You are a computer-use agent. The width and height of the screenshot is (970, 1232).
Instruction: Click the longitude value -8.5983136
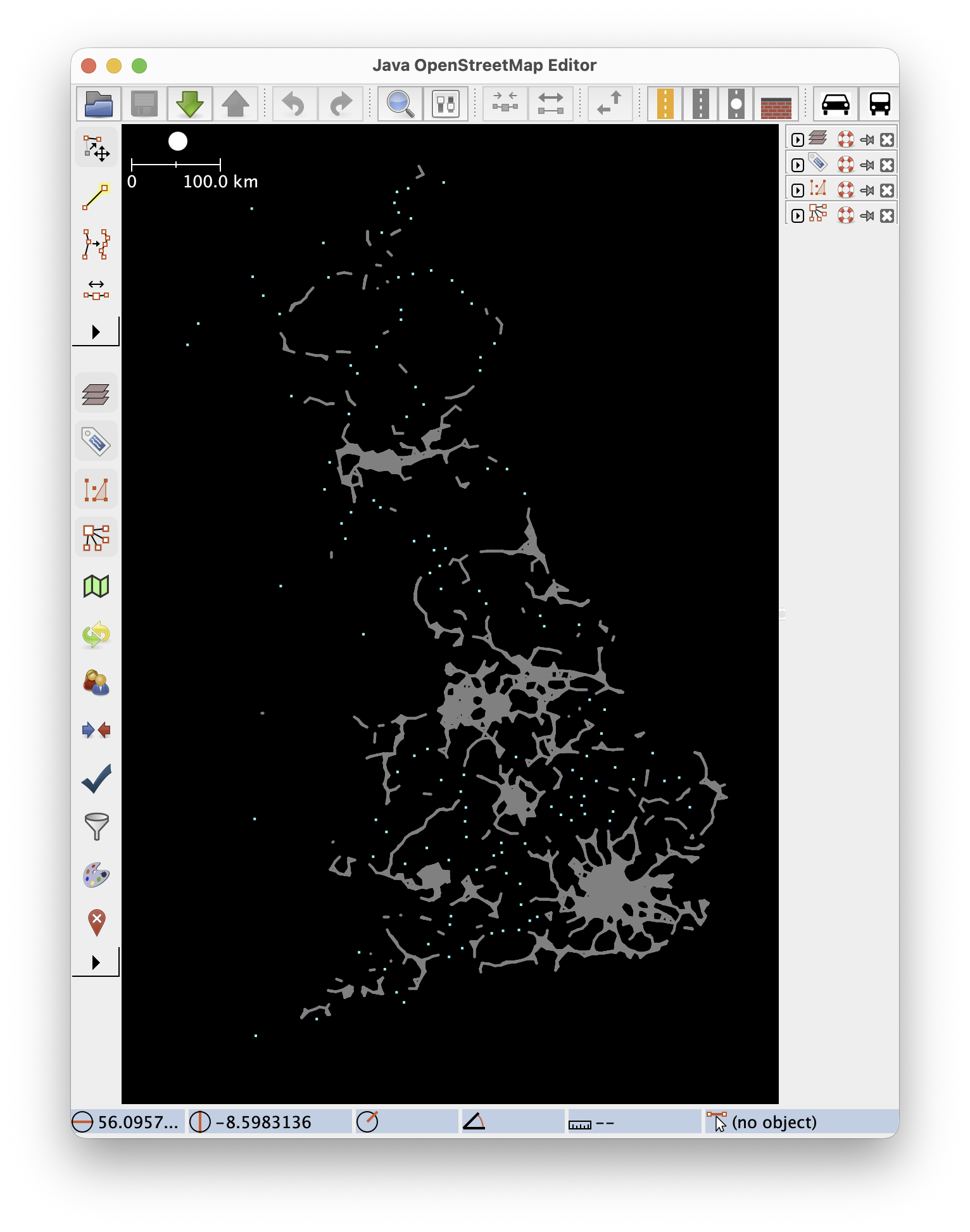coord(263,1122)
